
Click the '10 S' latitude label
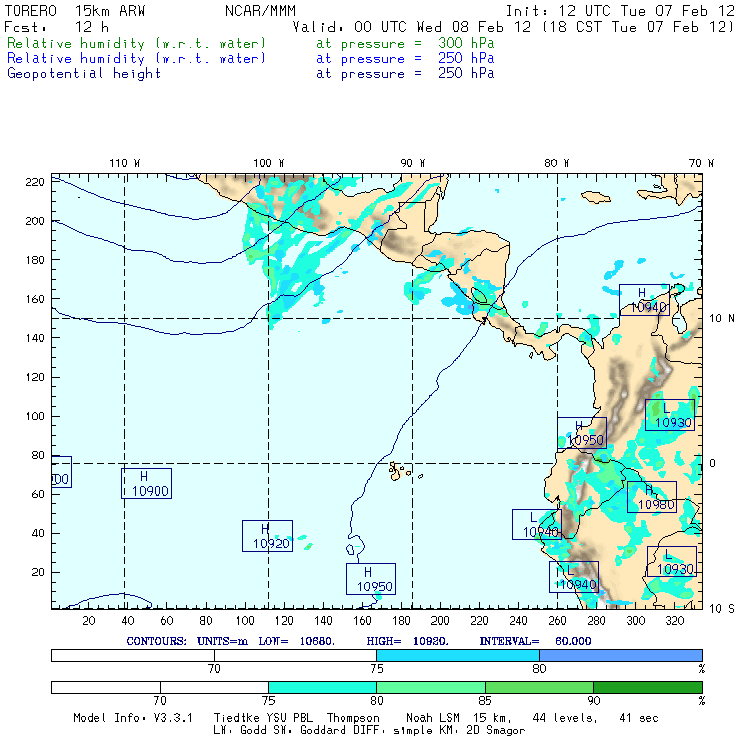pos(722,609)
